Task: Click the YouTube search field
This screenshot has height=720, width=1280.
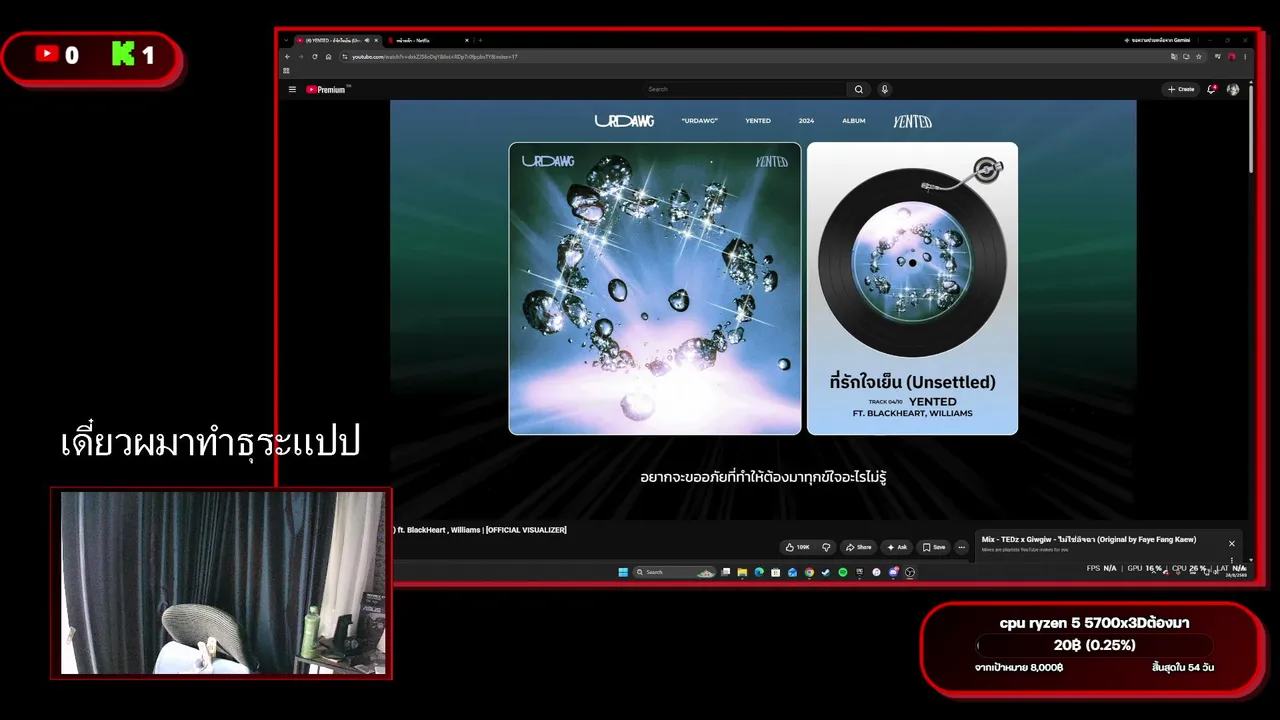Action: pos(745,89)
